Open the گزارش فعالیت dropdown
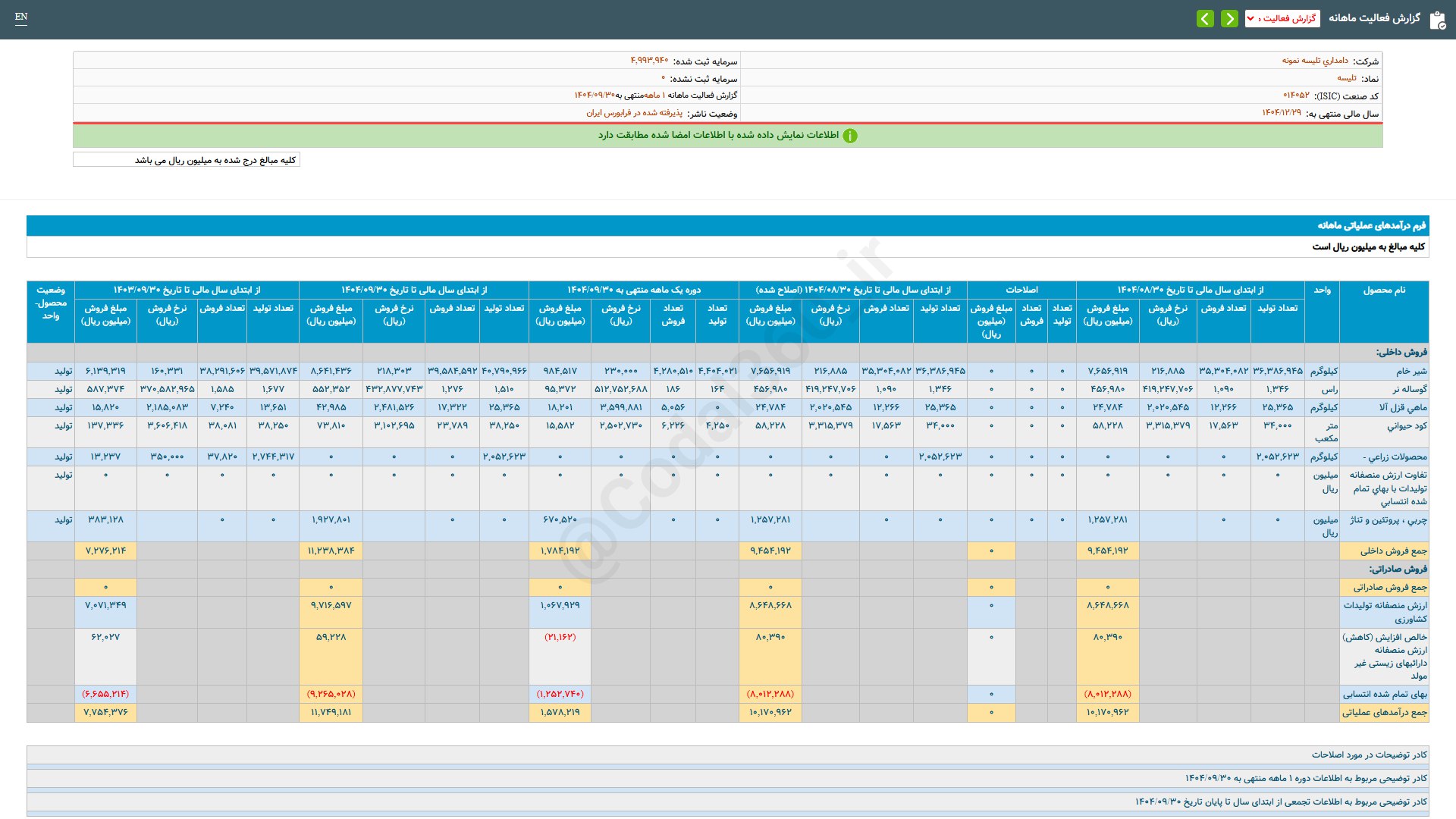This screenshot has width=1456, height=819. [x=1287, y=18]
